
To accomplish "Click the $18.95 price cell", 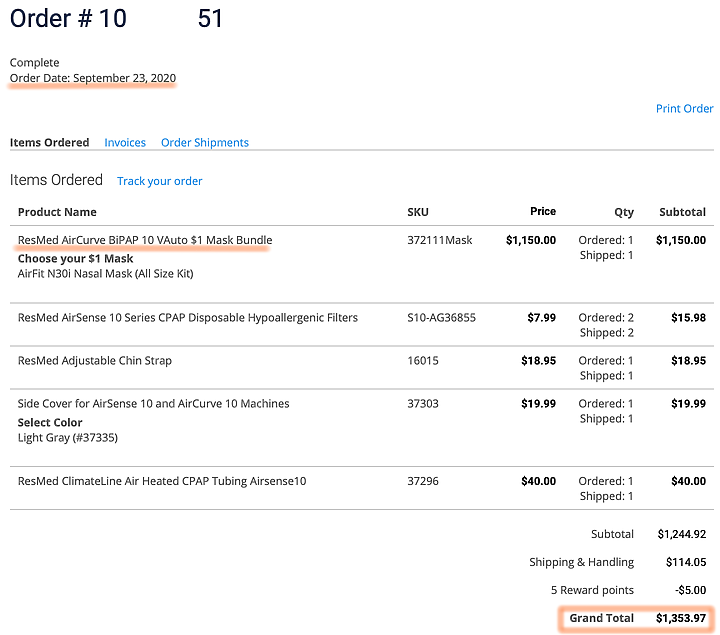I will point(539,361).
